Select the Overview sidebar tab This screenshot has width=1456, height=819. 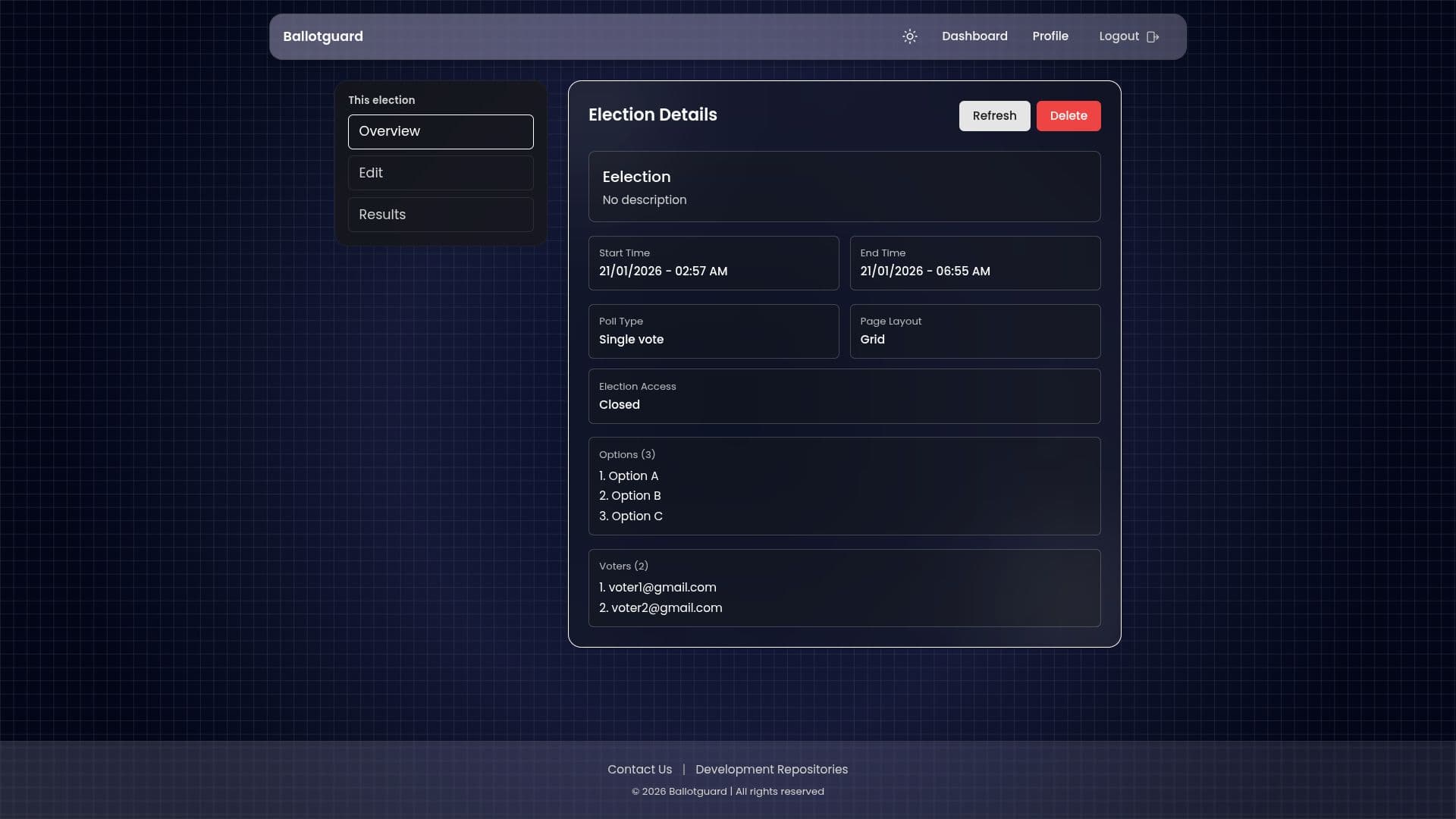point(440,131)
